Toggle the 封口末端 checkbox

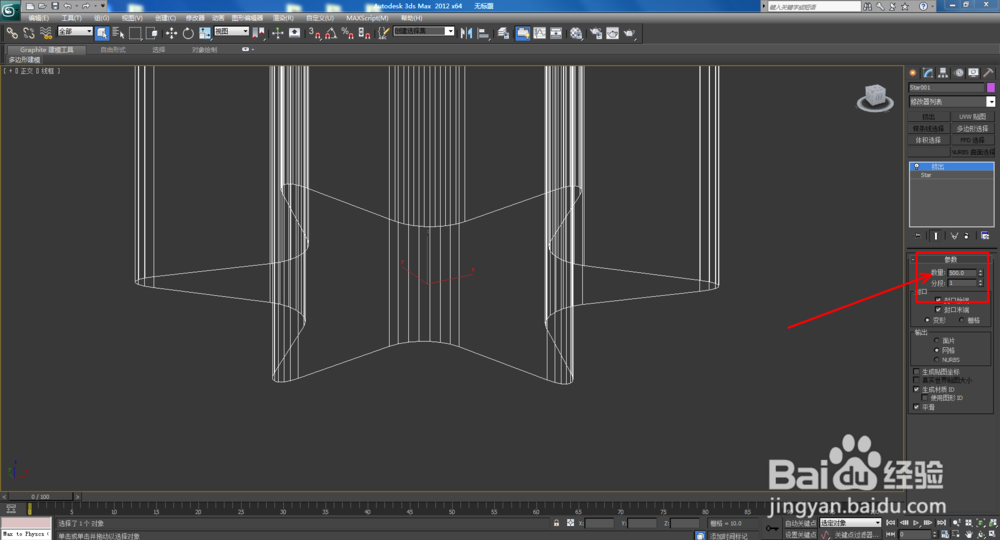click(938, 310)
